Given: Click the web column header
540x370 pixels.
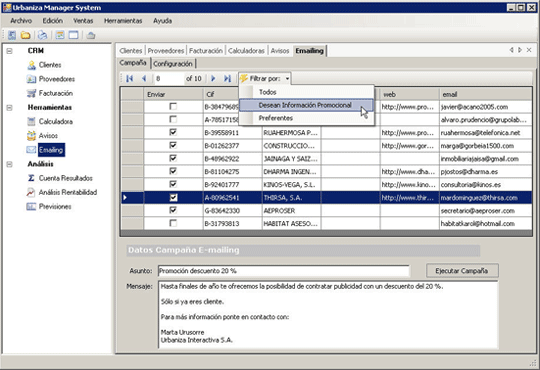Looking at the screenshot, I should click(x=409, y=94).
